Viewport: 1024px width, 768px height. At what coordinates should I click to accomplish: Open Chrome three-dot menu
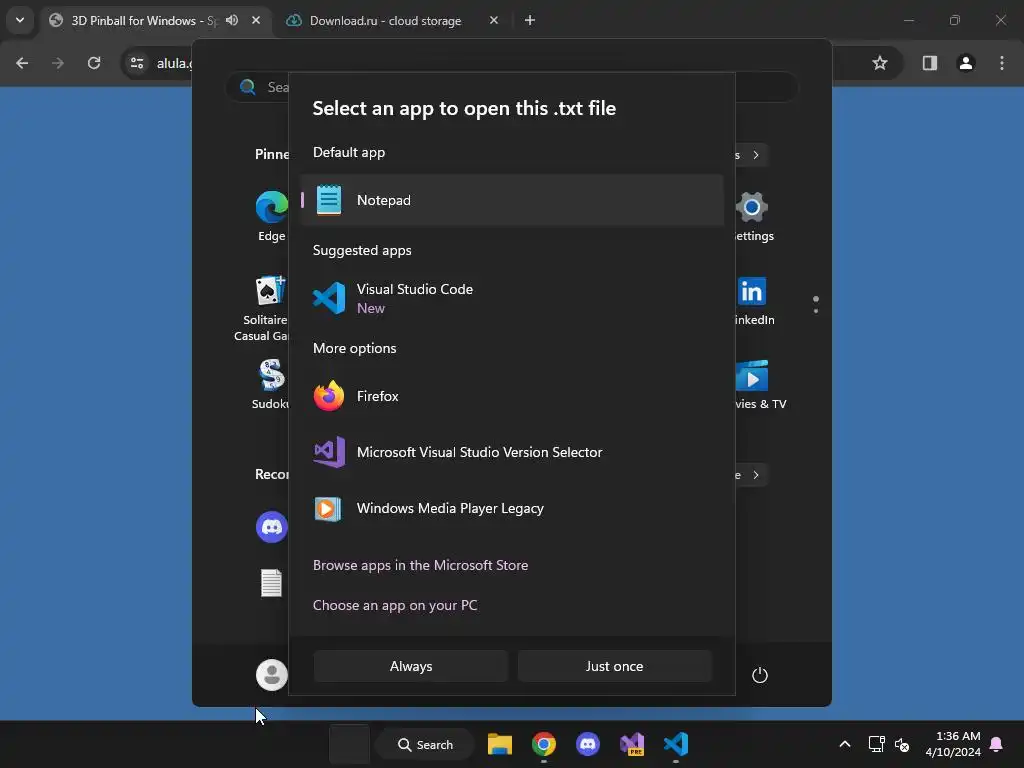coord(1002,63)
